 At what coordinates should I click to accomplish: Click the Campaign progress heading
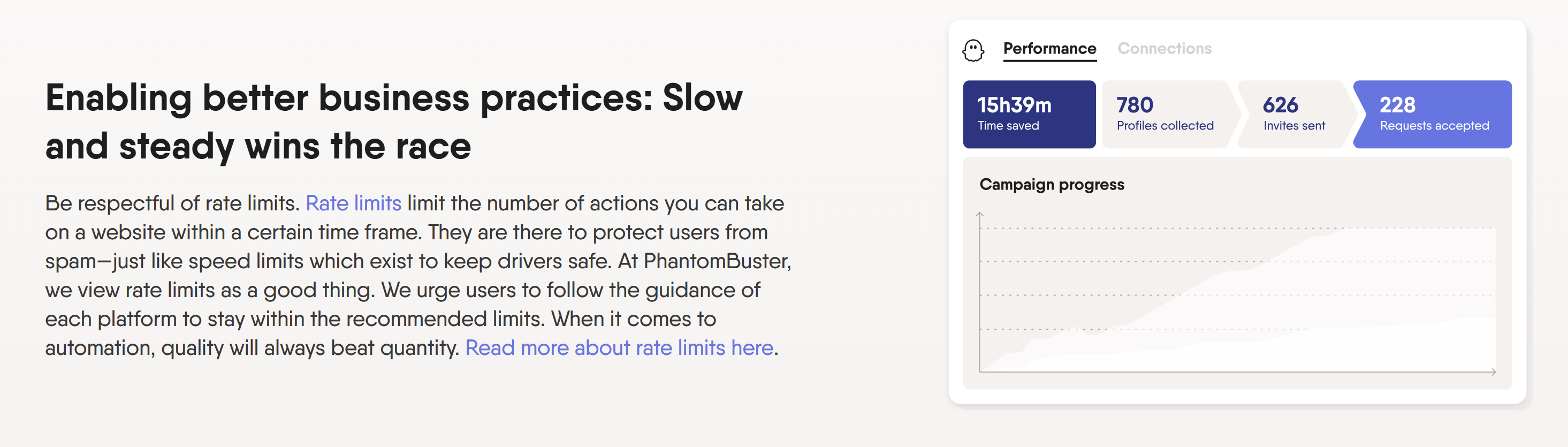coord(1051,185)
